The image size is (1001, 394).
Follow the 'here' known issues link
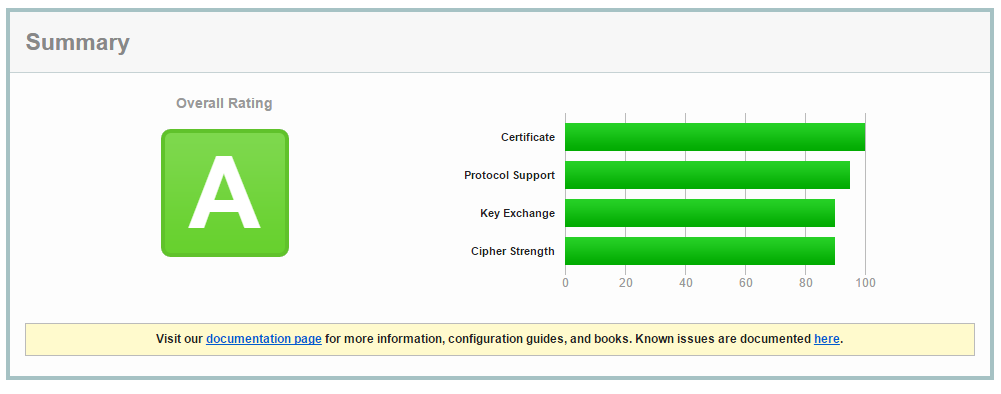[827, 339]
